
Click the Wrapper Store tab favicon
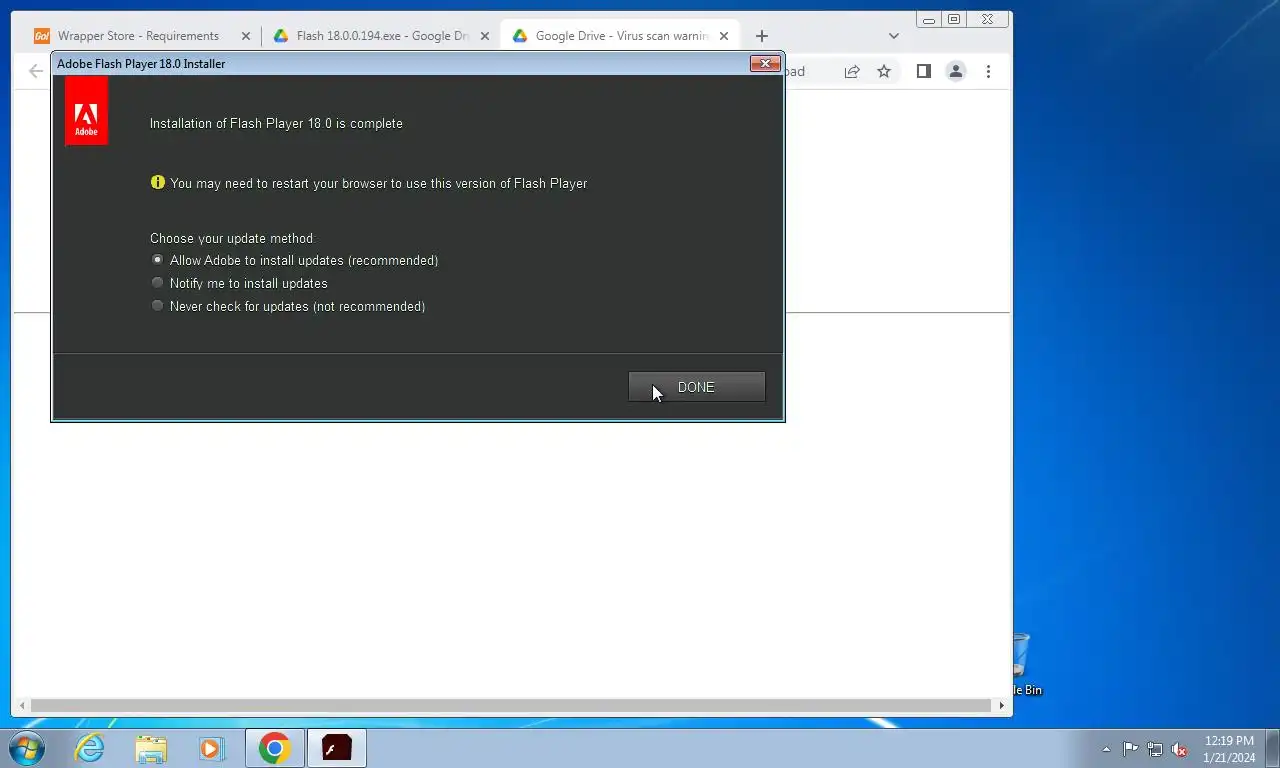(42, 36)
